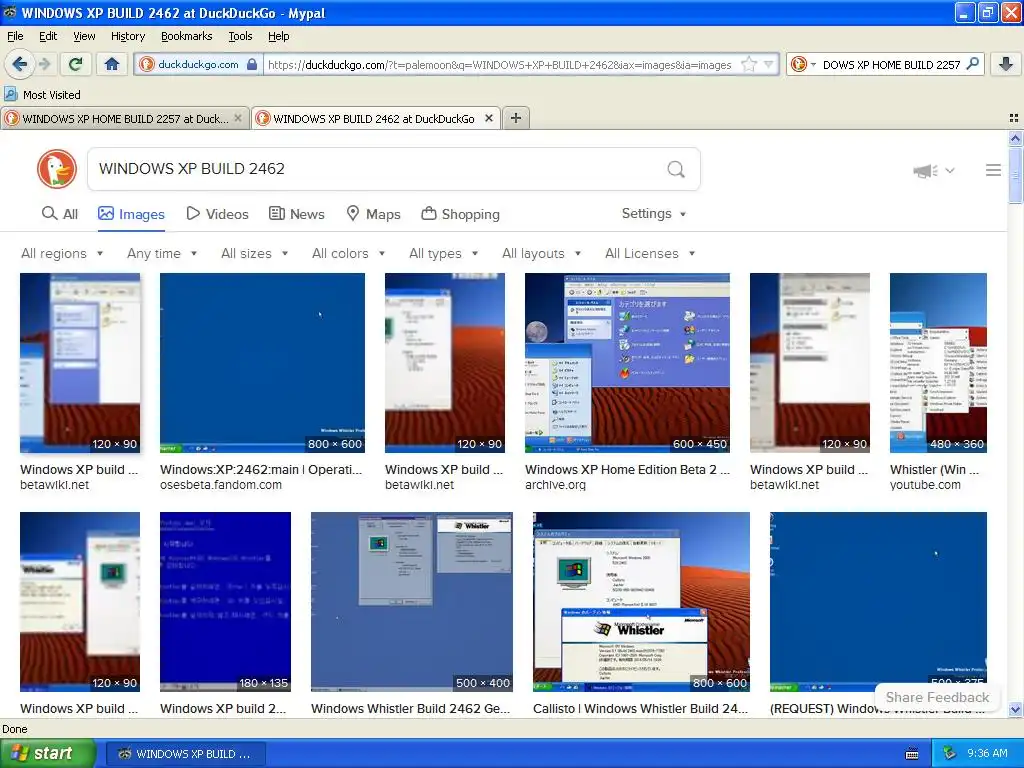1024x768 pixels.
Task: Click the page scrollbar down arrow
Action: 1015,709
